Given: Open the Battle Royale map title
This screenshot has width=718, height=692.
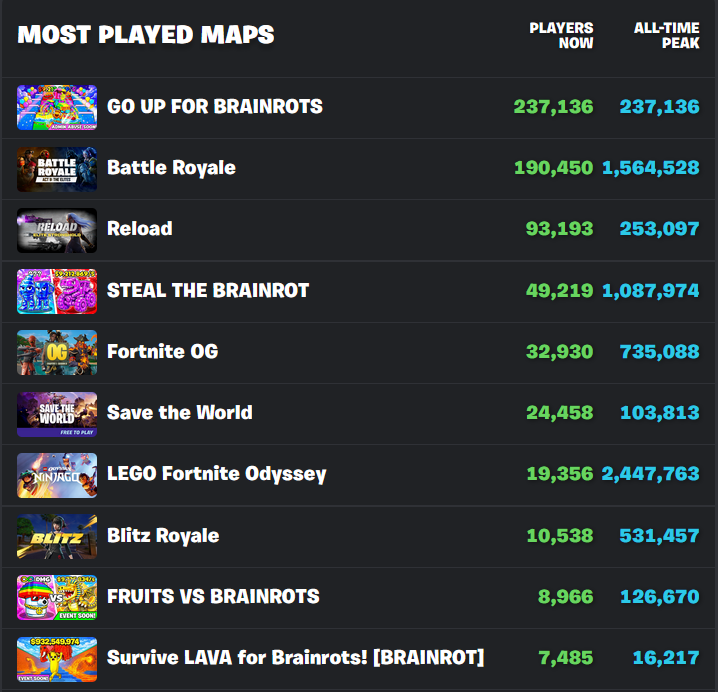Looking at the screenshot, I should click(171, 168).
